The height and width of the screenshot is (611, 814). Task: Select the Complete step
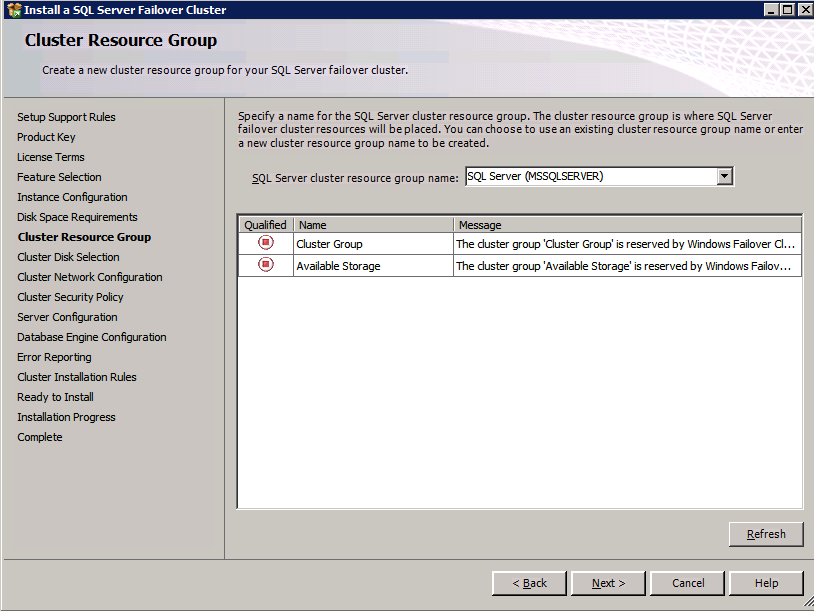(39, 437)
